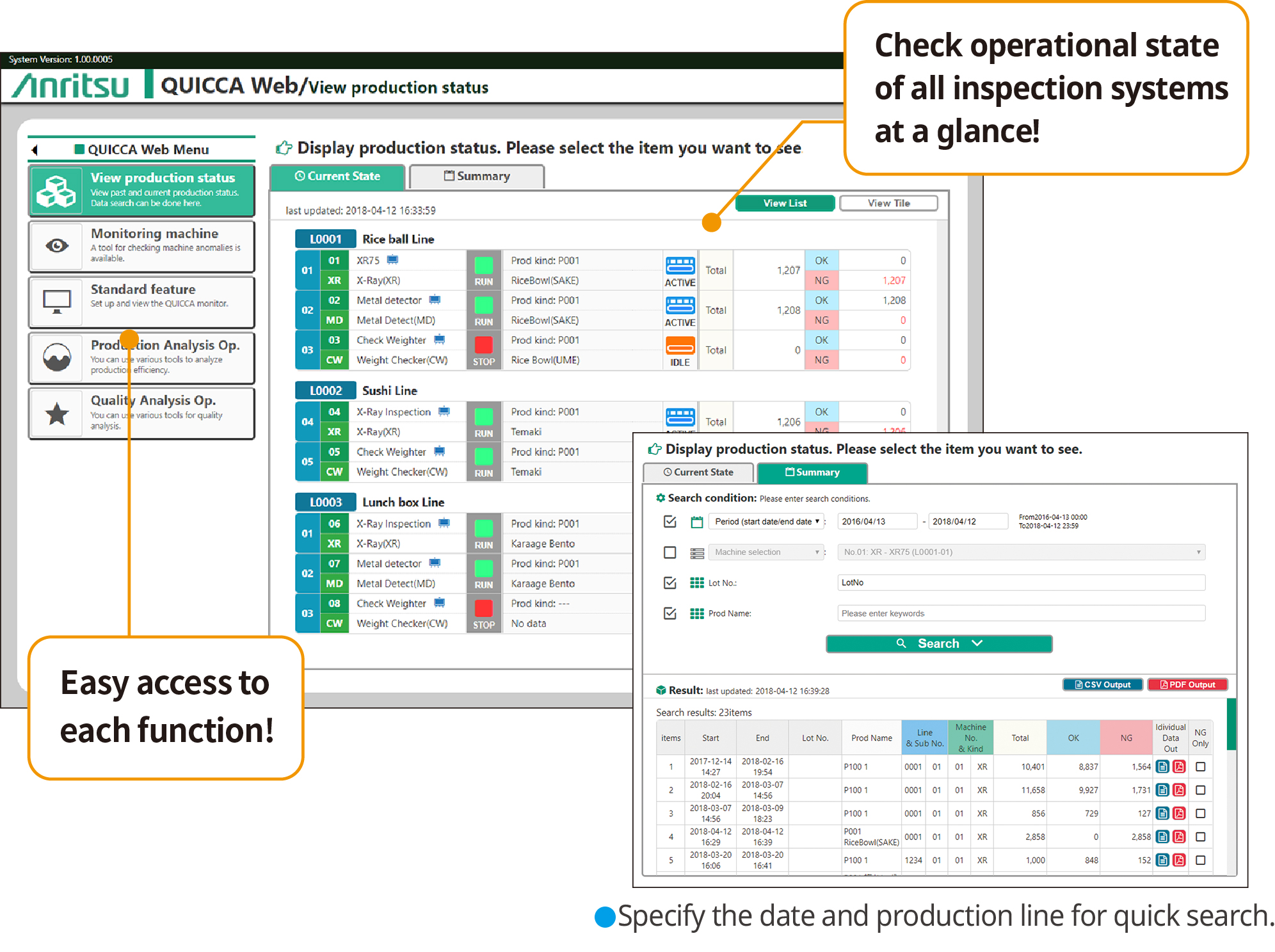Open PDF file for result row 4
Viewport: 1275px width, 952px height.
[1179, 837]
